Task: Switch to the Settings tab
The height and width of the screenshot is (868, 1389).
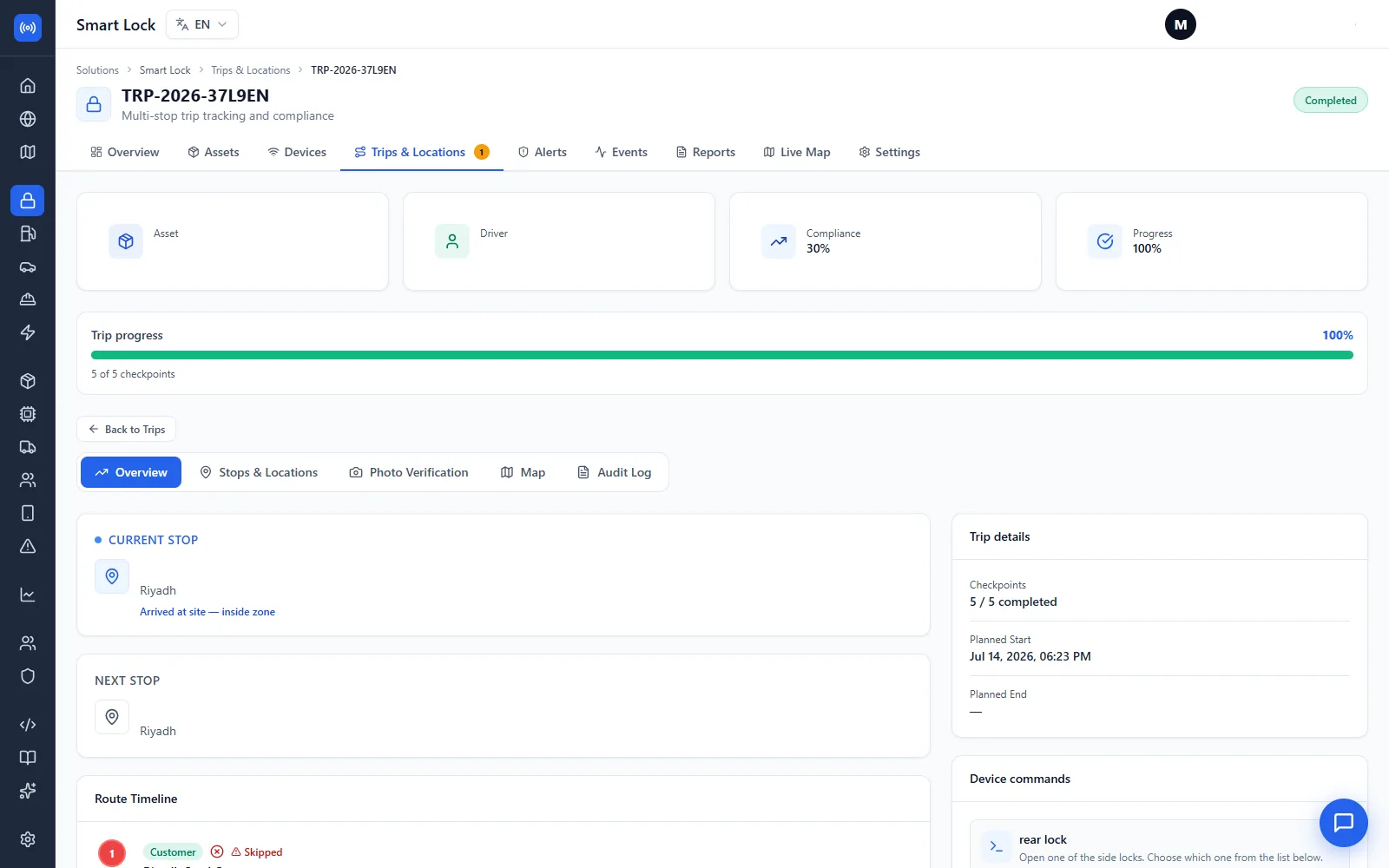Action: pyautogui.click(x=890, y=152)
